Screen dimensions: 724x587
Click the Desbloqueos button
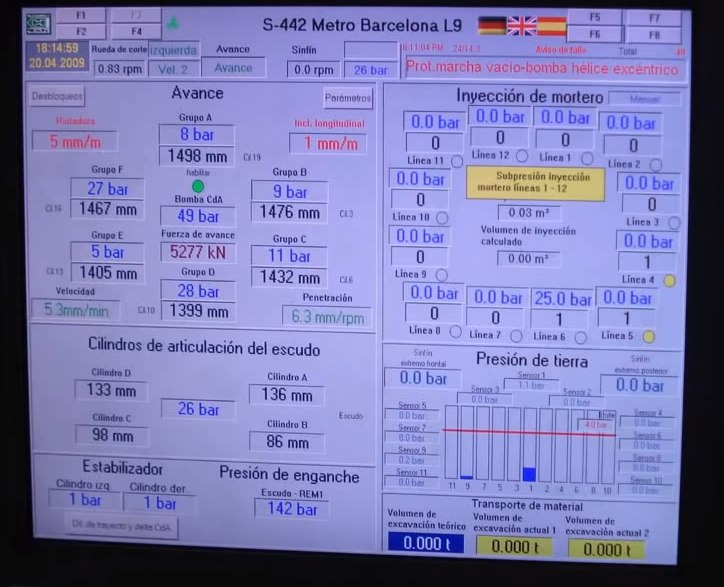[x=58, y=96]
